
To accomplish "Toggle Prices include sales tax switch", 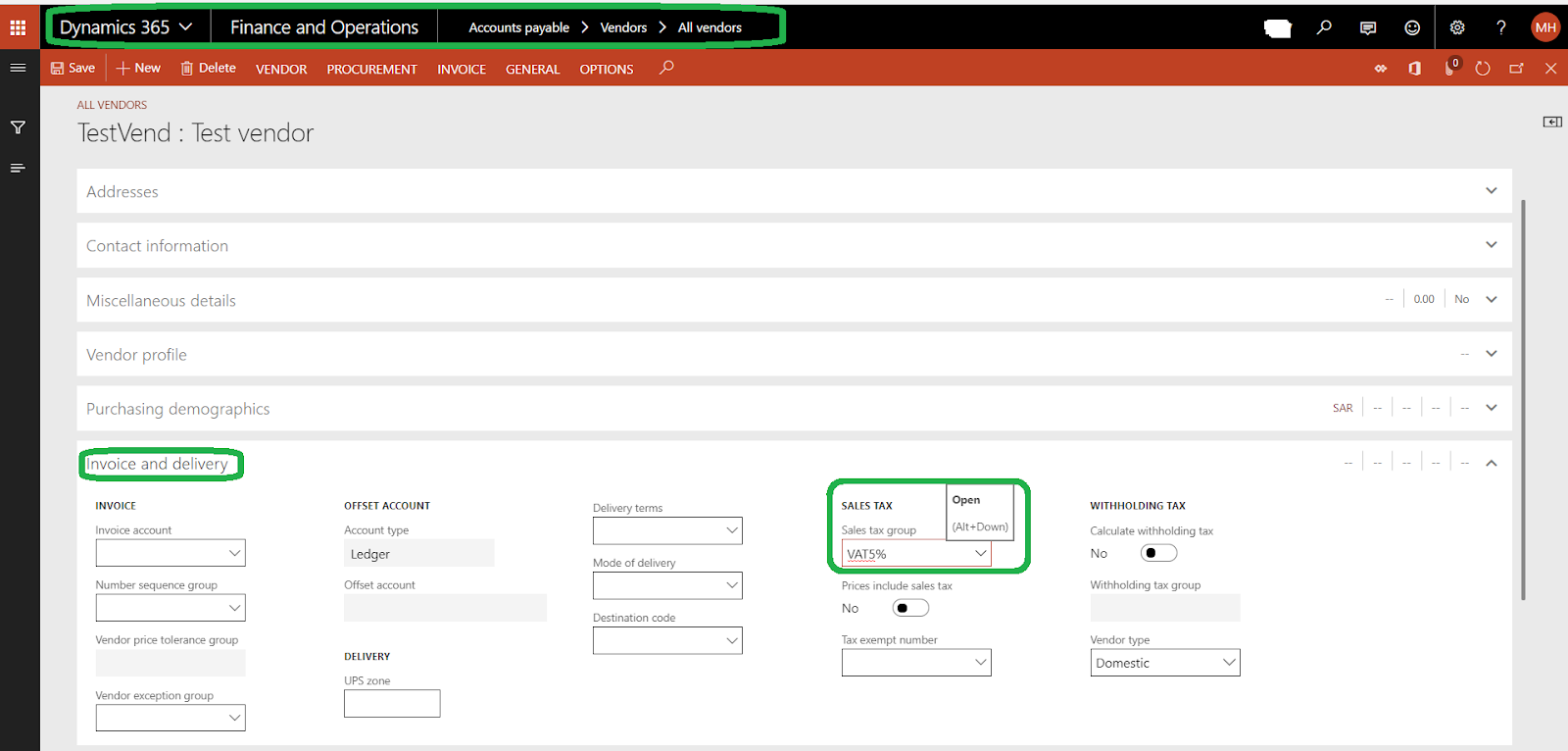I will coord(910,608).
